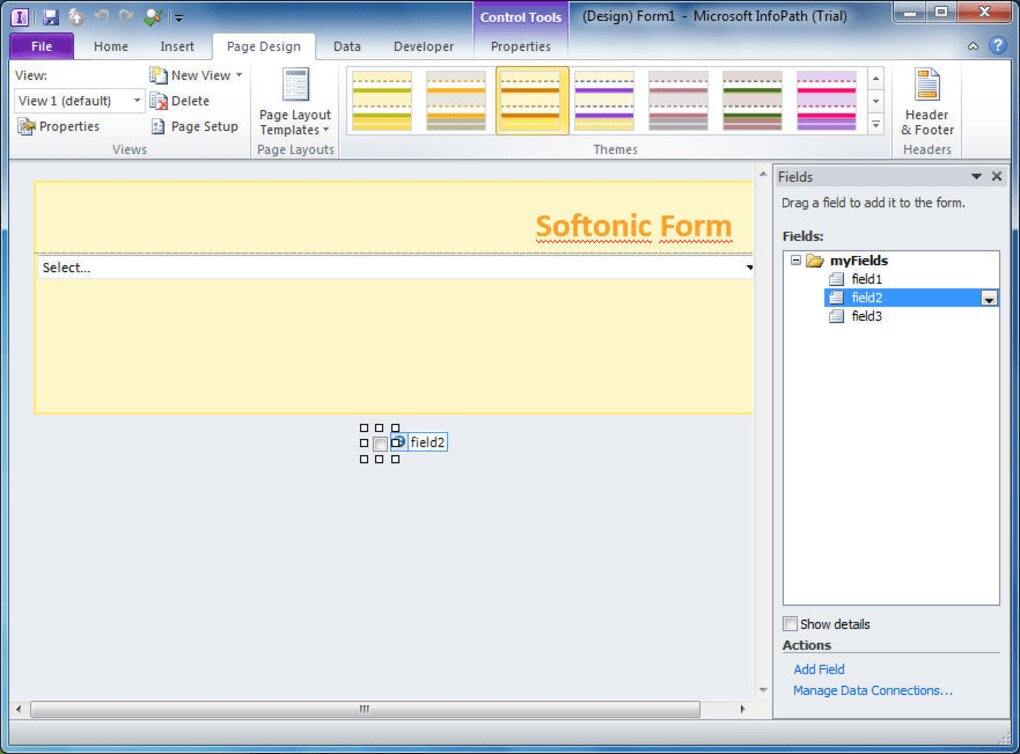This screenshot has width=1020, height=754.
Task: Open Help with the question mark icon
Action: tap(997, 46)
